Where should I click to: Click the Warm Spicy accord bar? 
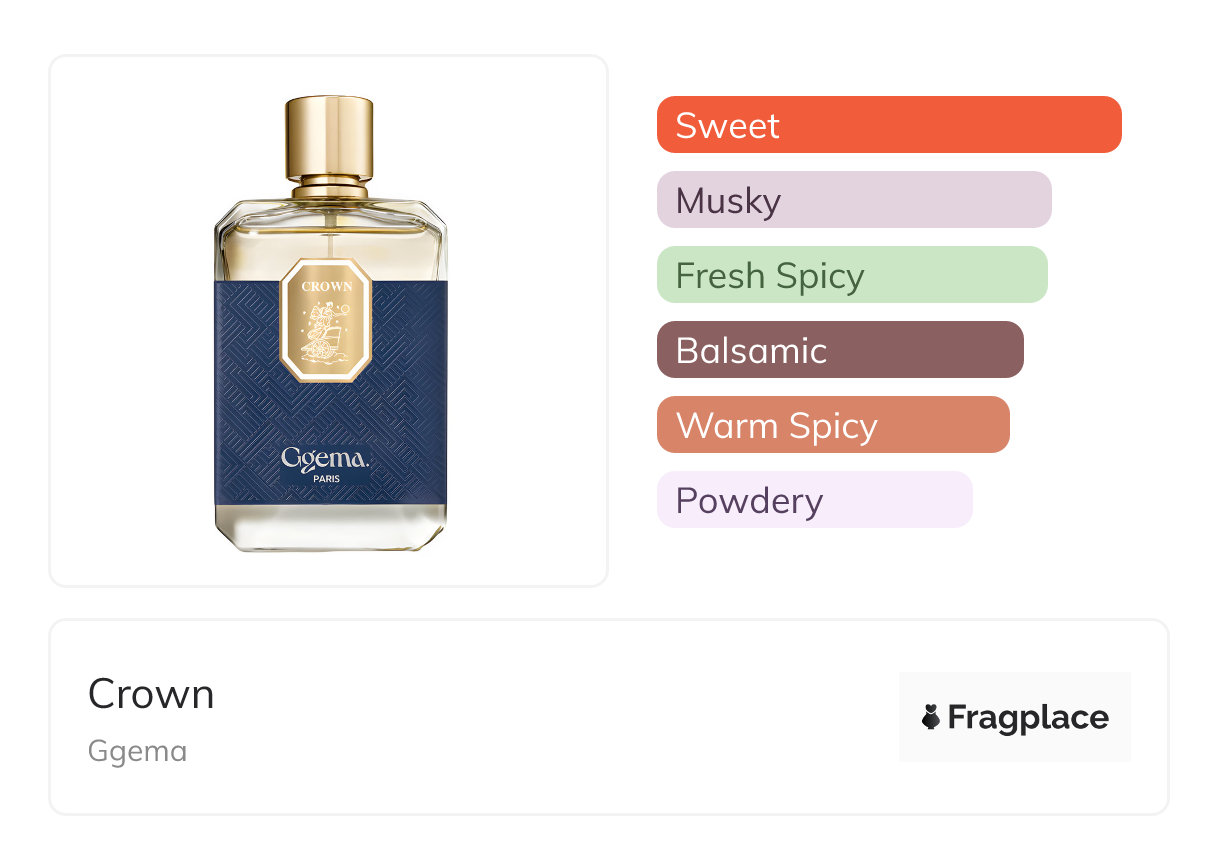point(833,425)
